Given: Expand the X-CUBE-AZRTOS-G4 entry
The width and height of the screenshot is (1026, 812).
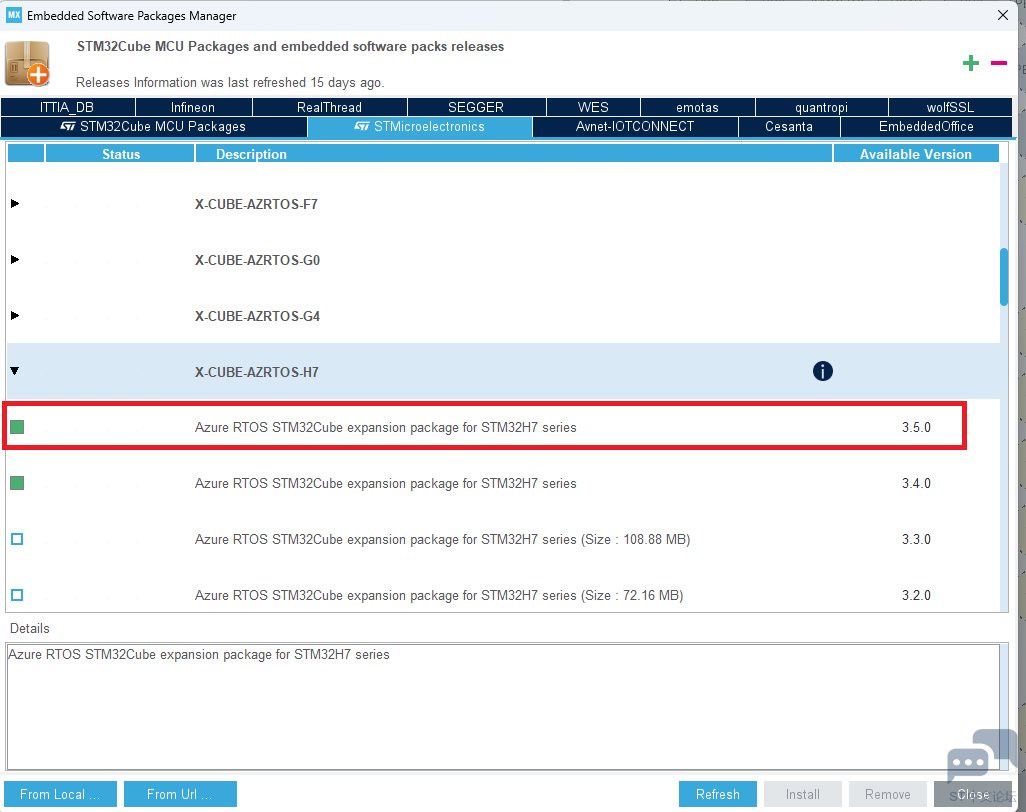Looking at the screenshot, I should [x=14, y=315].
